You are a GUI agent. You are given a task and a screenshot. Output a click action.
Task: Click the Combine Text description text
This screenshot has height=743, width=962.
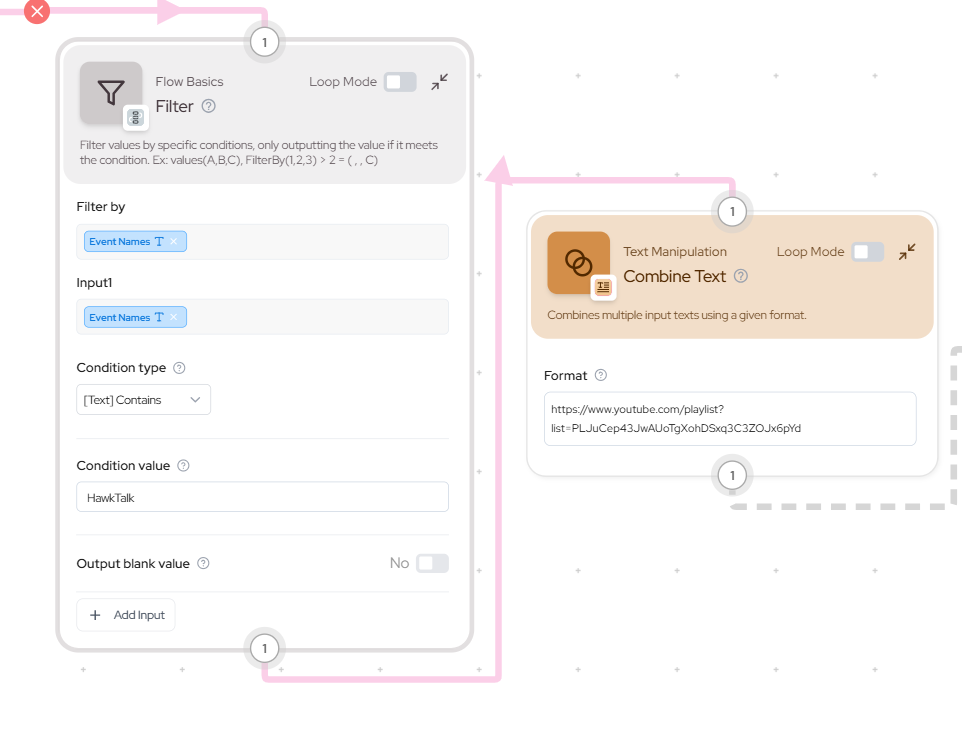coord(677,315)
